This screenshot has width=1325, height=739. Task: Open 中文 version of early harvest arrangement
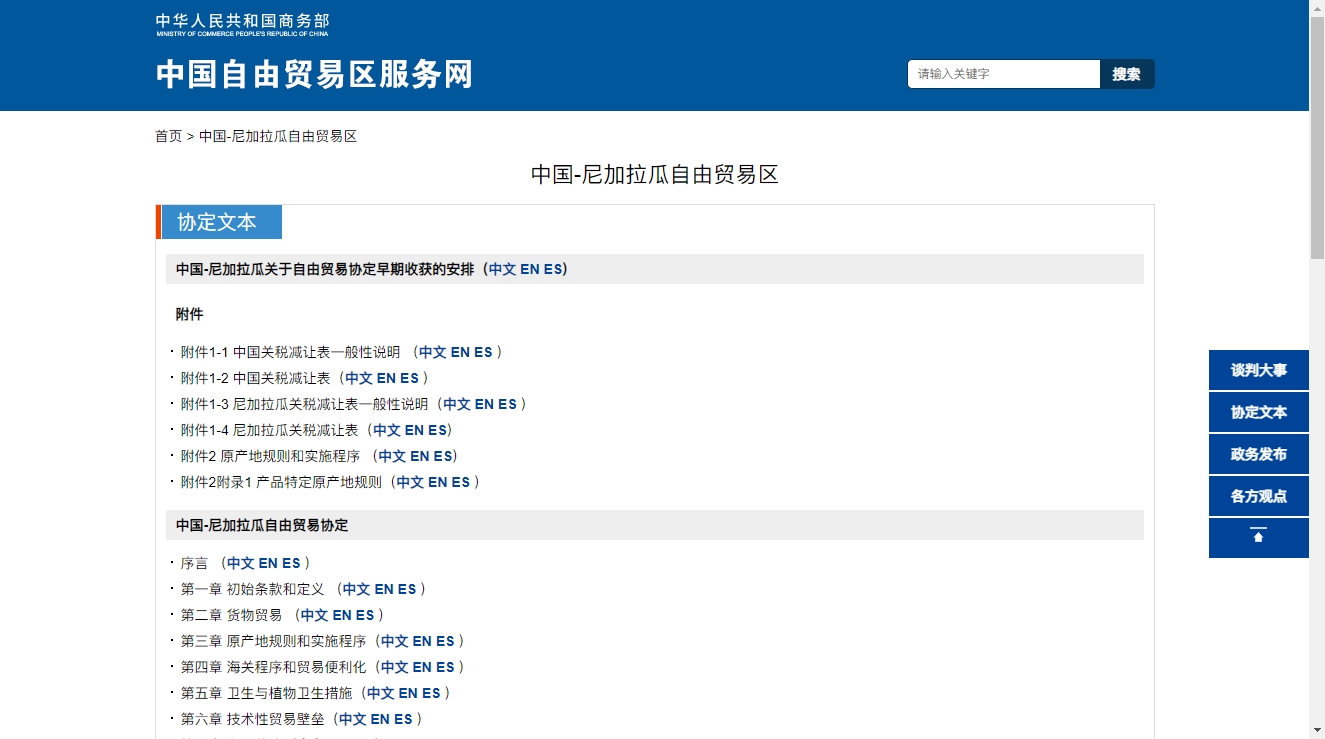[x=502, y=269]
